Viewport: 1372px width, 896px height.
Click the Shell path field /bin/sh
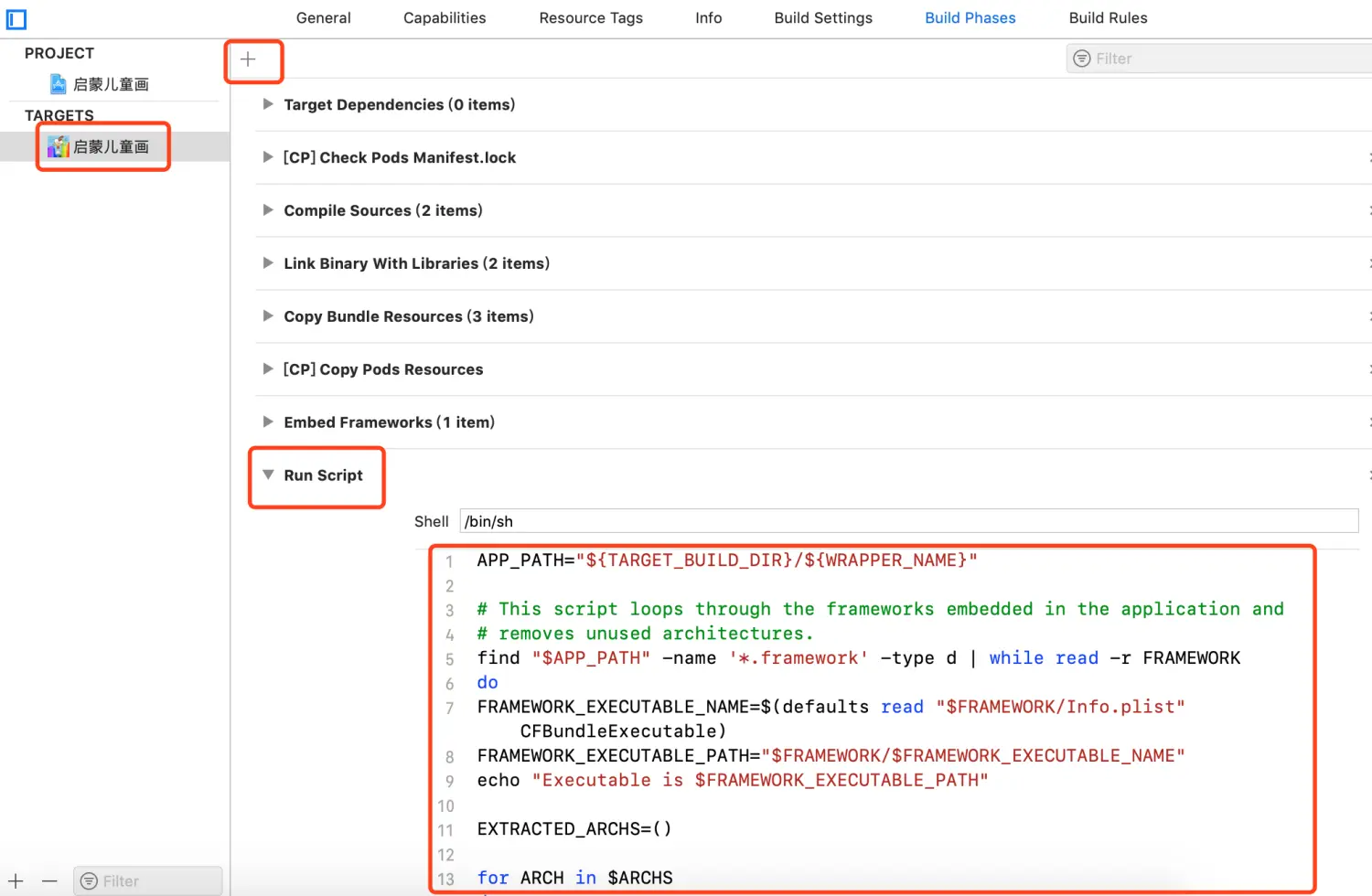909,521
